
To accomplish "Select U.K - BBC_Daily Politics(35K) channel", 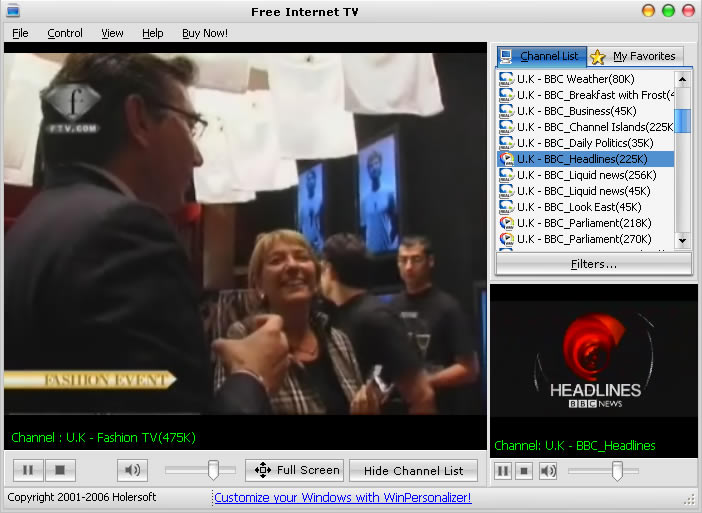I will (x=585, y=143).
